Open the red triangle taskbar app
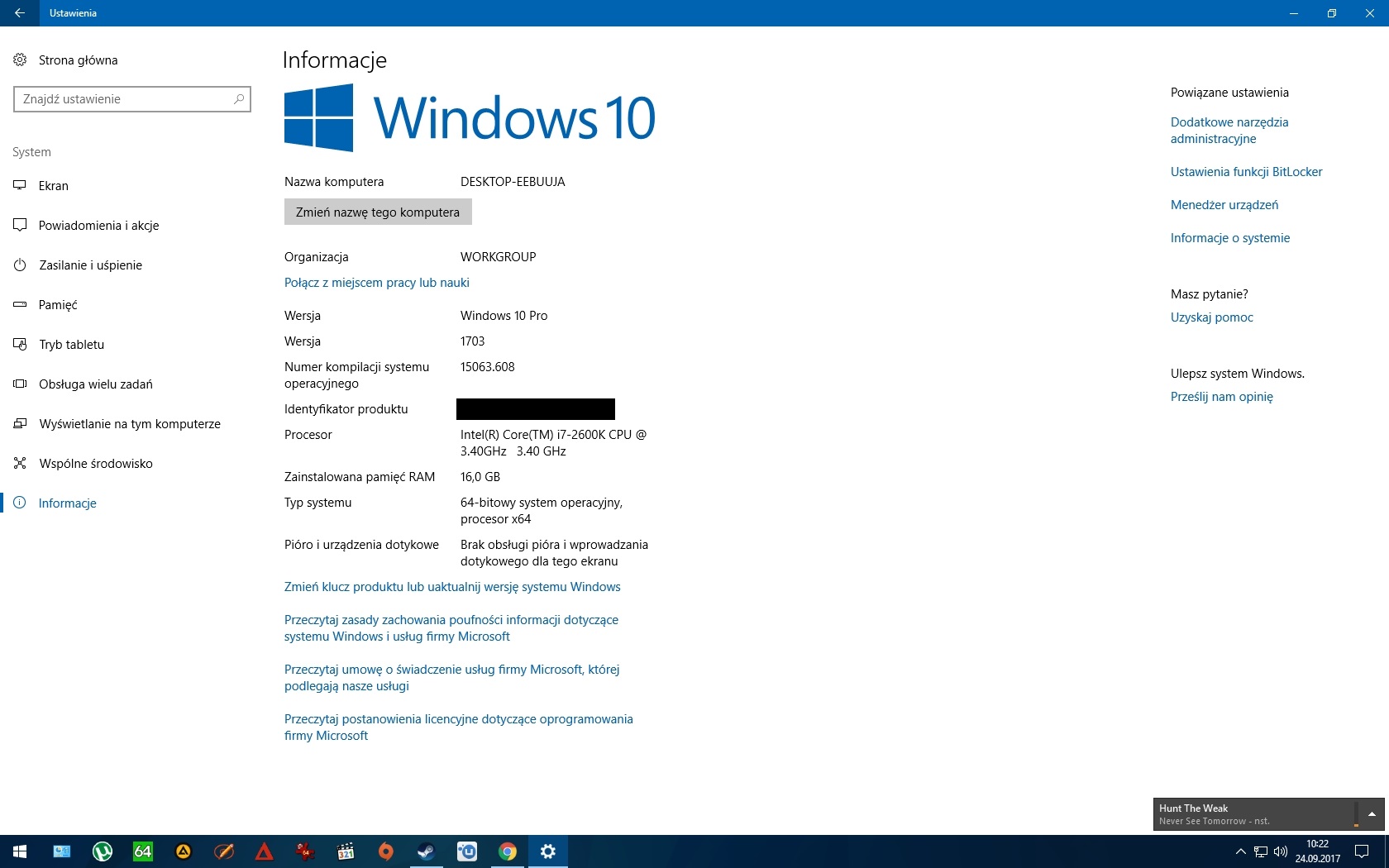This screenshot has width=1389, height=868. coord(265,851)
